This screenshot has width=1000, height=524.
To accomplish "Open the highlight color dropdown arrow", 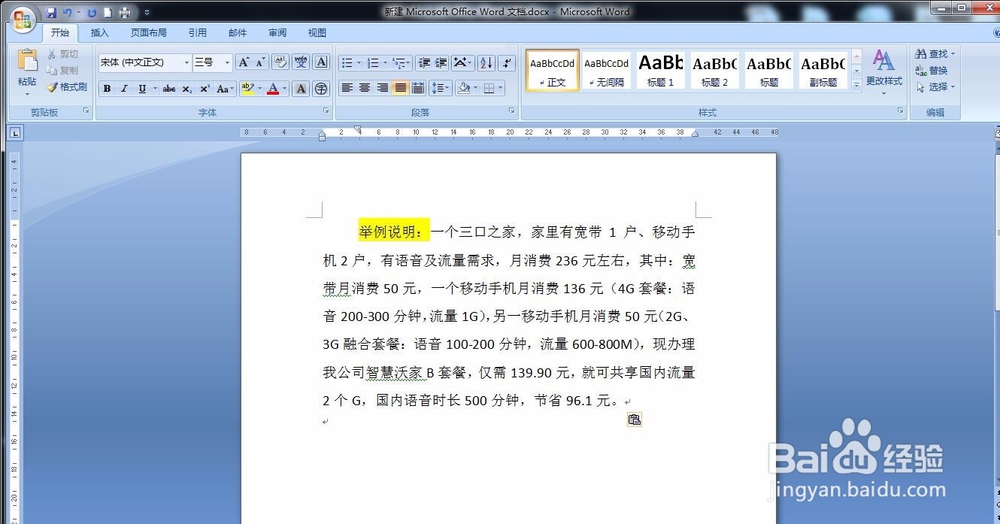I will [x=260, y=89].
